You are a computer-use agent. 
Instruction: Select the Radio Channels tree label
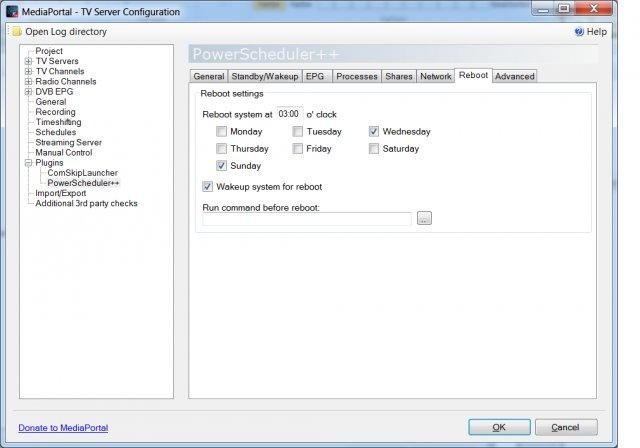tap(66, 82)
